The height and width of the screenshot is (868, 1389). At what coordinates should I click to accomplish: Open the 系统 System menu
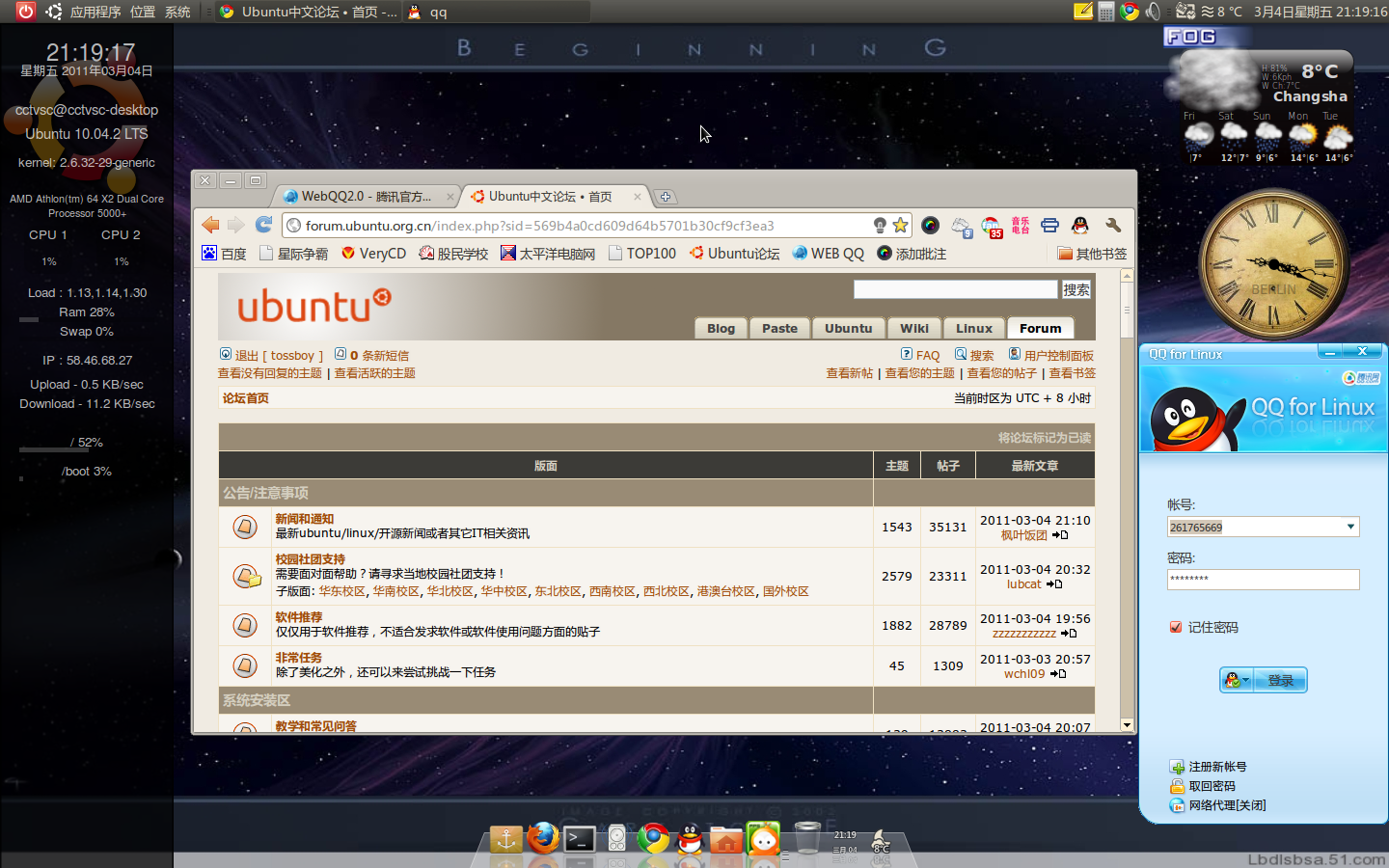pos(177,12)
